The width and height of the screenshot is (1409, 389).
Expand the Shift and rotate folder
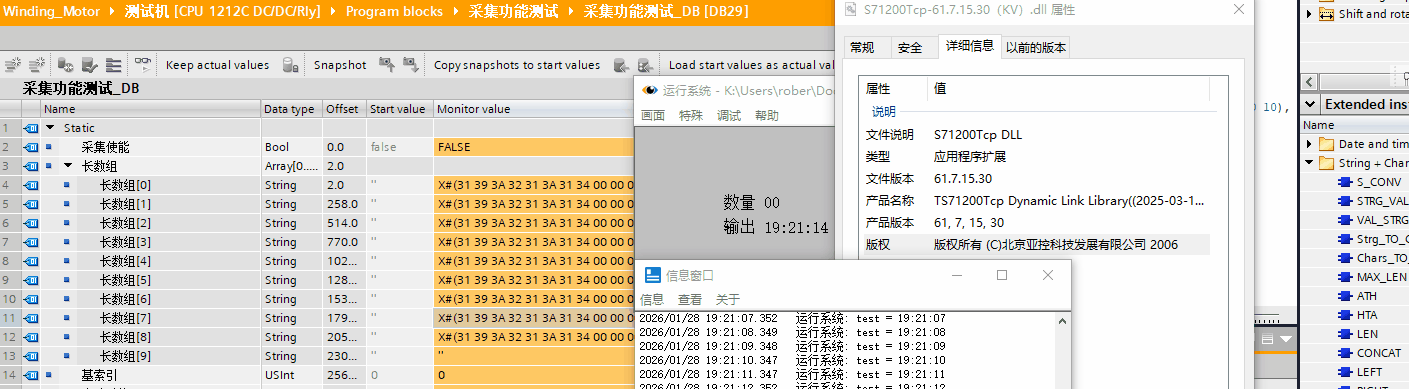pyautogui.click(x=1310, y=14)
